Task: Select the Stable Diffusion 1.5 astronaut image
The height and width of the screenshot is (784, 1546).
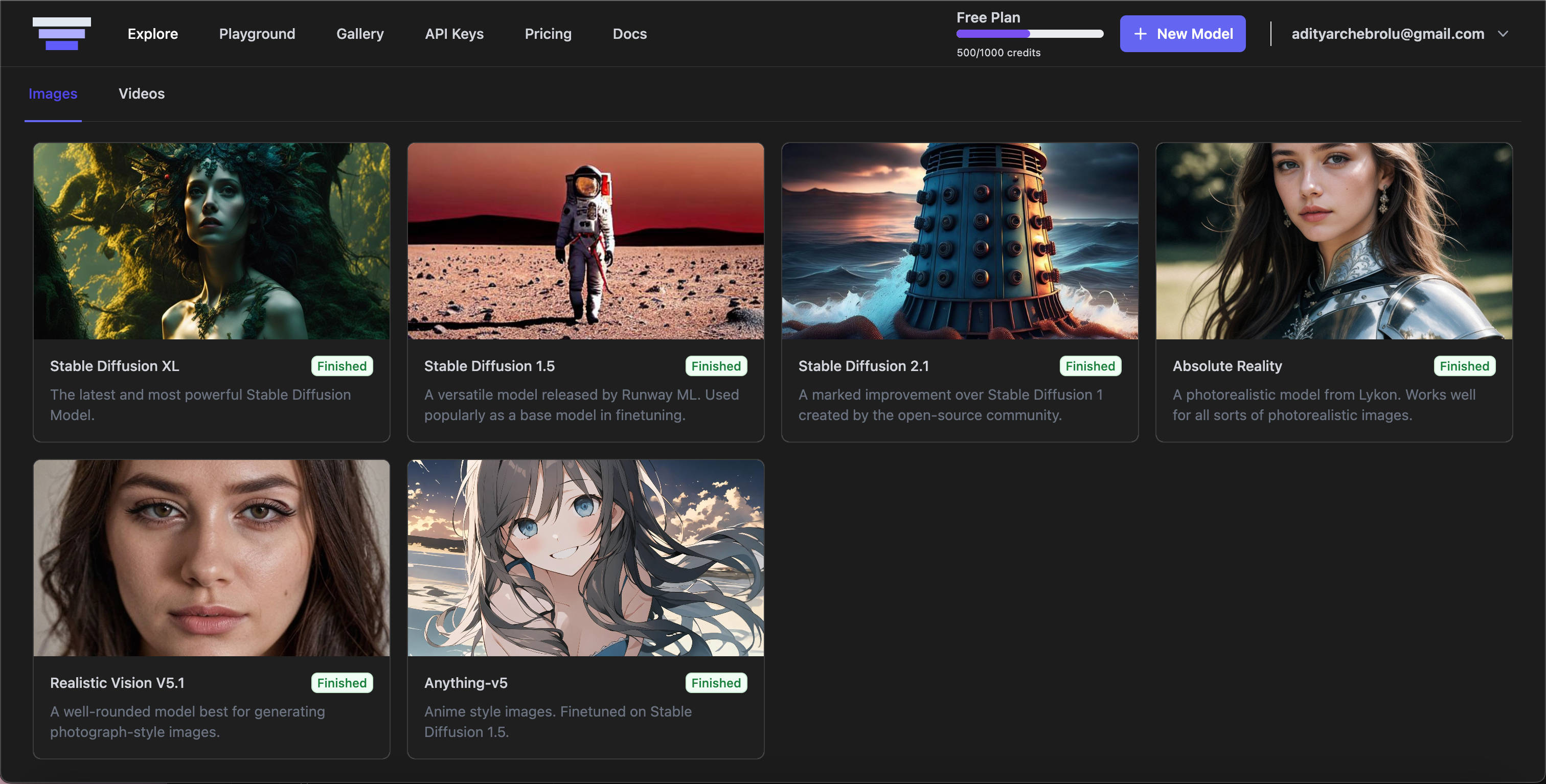Action: click(x=585, y=241)
